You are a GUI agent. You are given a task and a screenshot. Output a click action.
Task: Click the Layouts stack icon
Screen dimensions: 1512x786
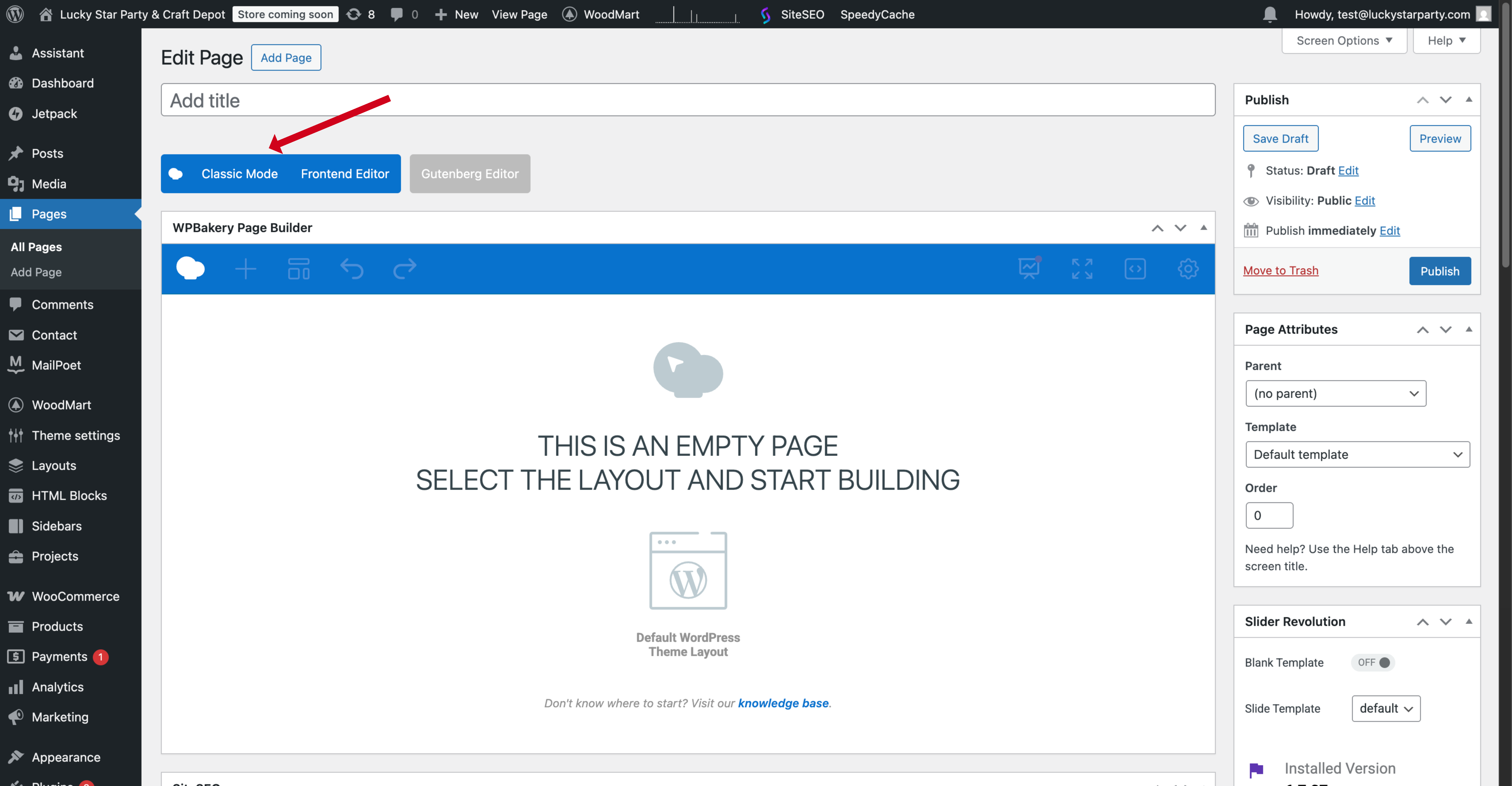16,465
